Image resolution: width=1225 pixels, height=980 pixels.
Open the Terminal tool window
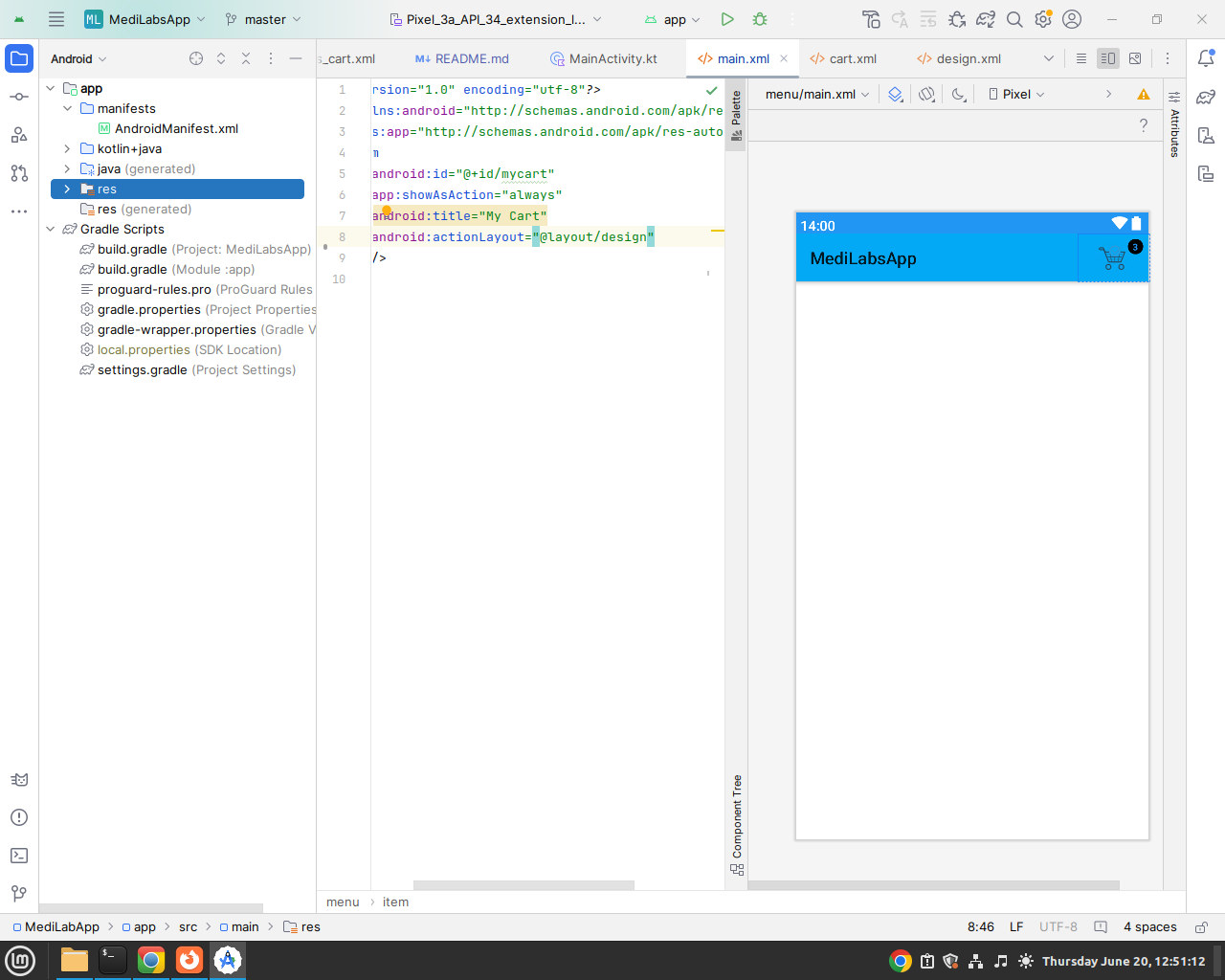click(x=19, y=856)
